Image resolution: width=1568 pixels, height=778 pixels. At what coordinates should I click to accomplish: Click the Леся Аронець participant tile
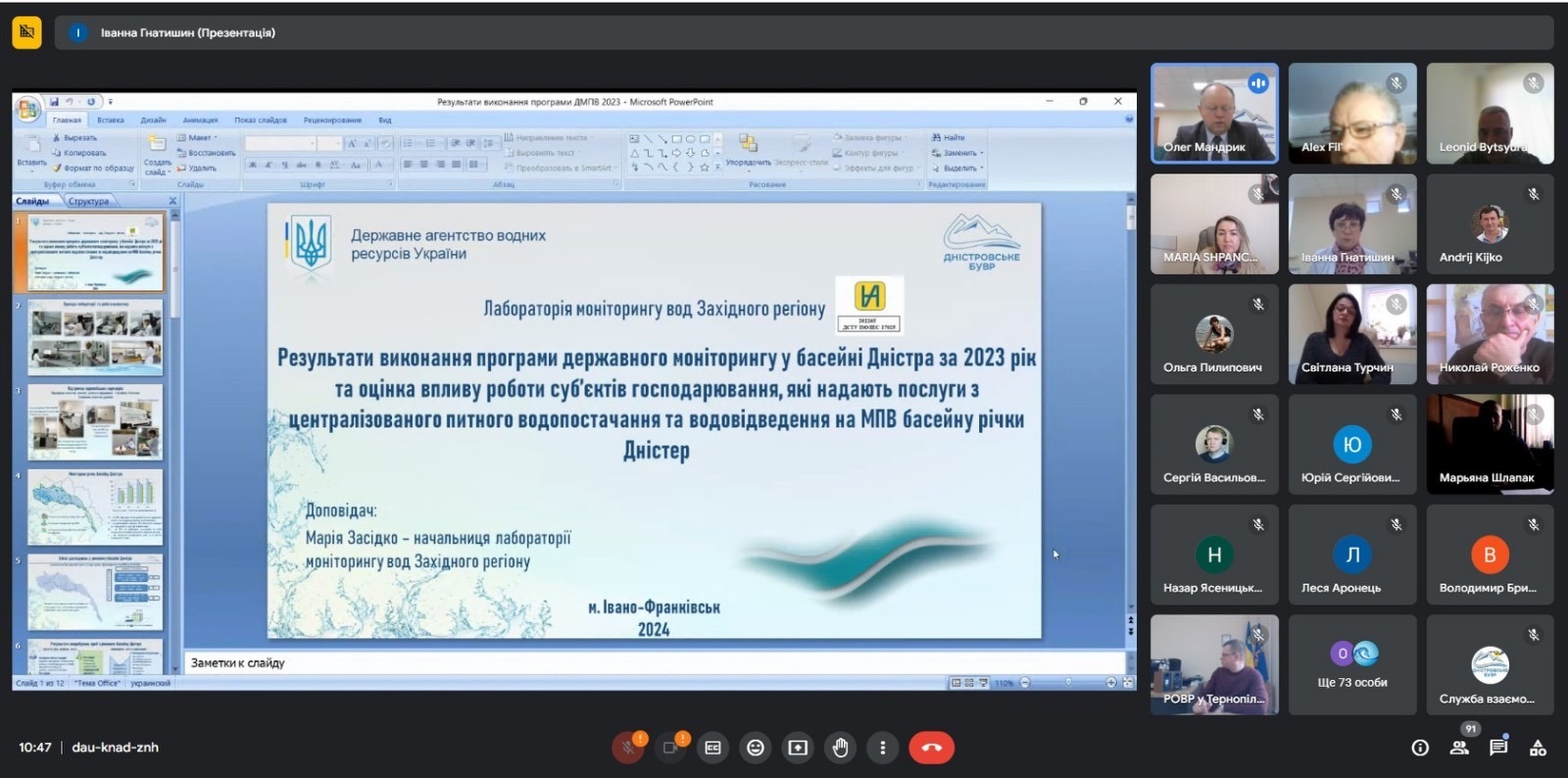[x=1352, y=555]
